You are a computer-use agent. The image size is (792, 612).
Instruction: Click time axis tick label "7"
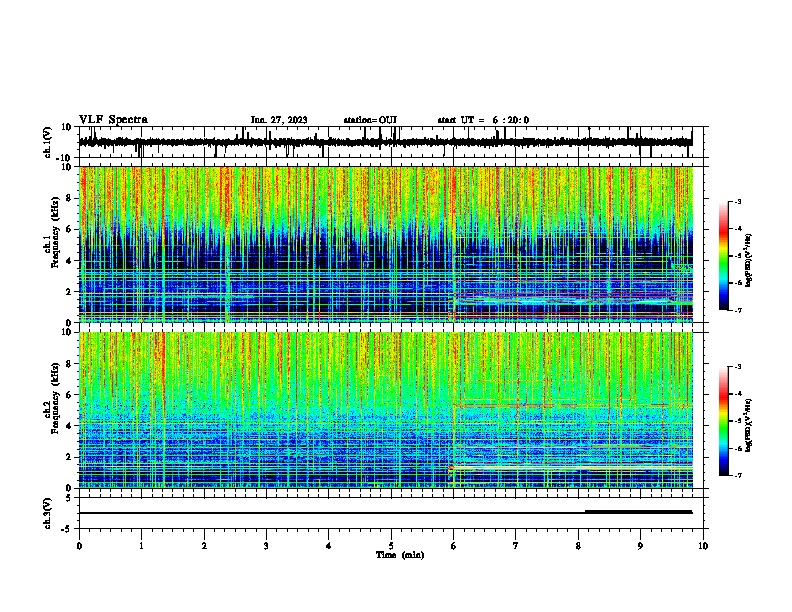pos(516,546)
